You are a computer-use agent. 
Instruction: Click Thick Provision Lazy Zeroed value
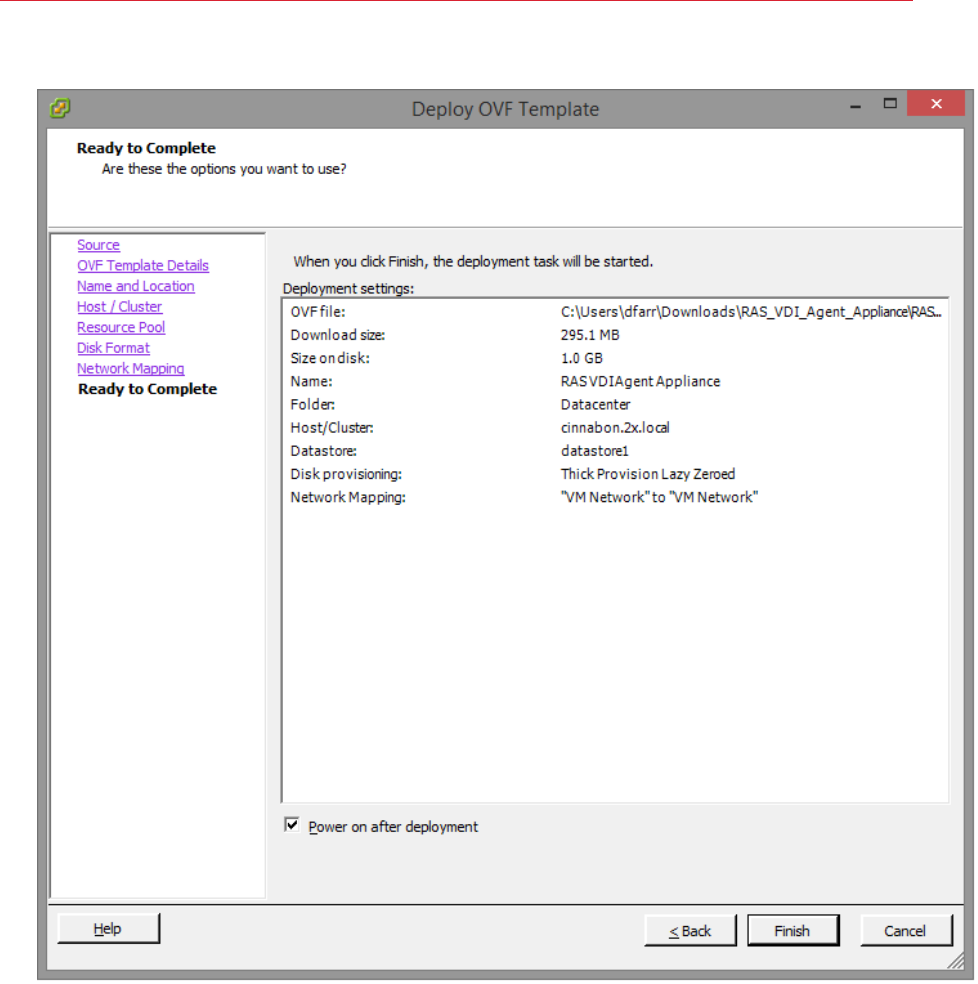648,474
